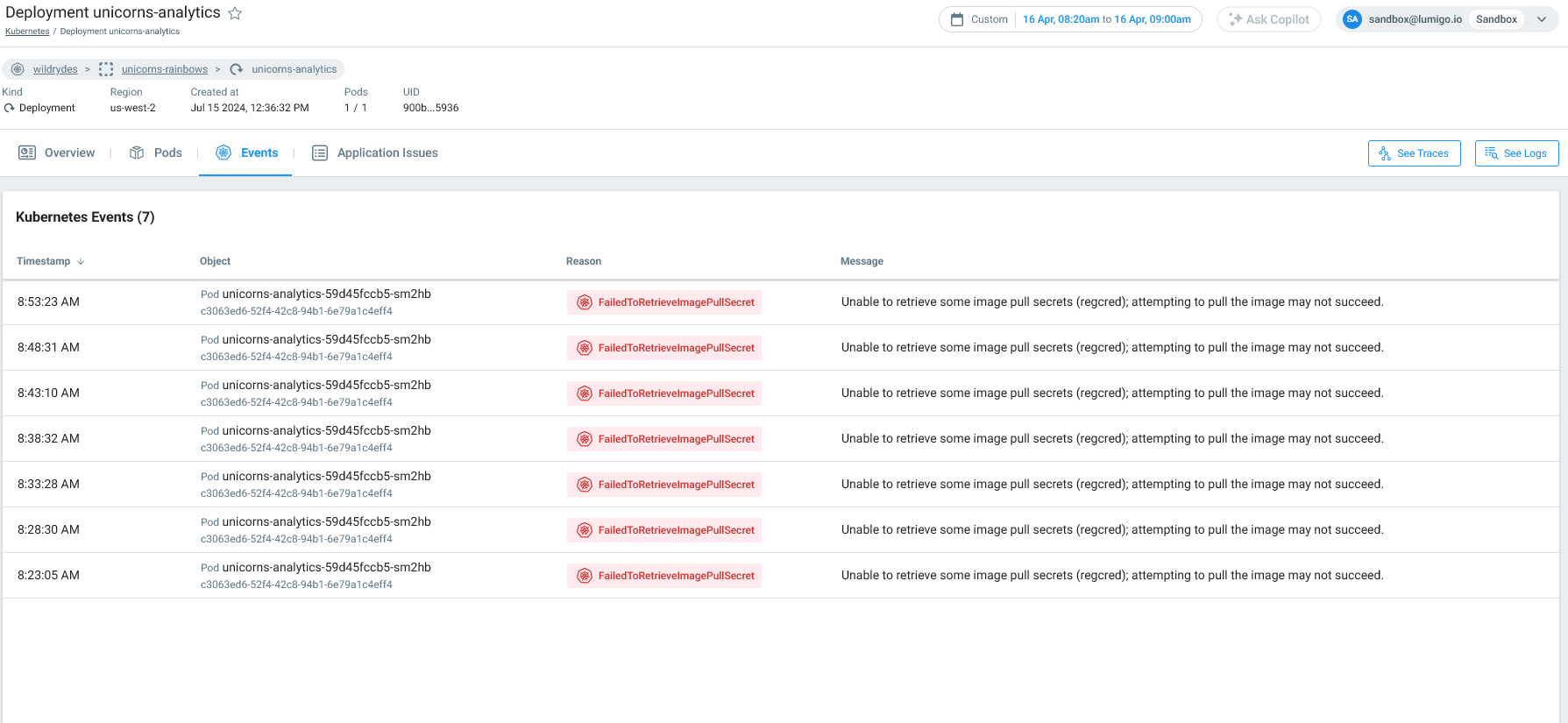Star the unicorns-analytics deployment as favorite
Image resolution: width=1568 pixels, height=723 pixels.
tap(235, 13)
